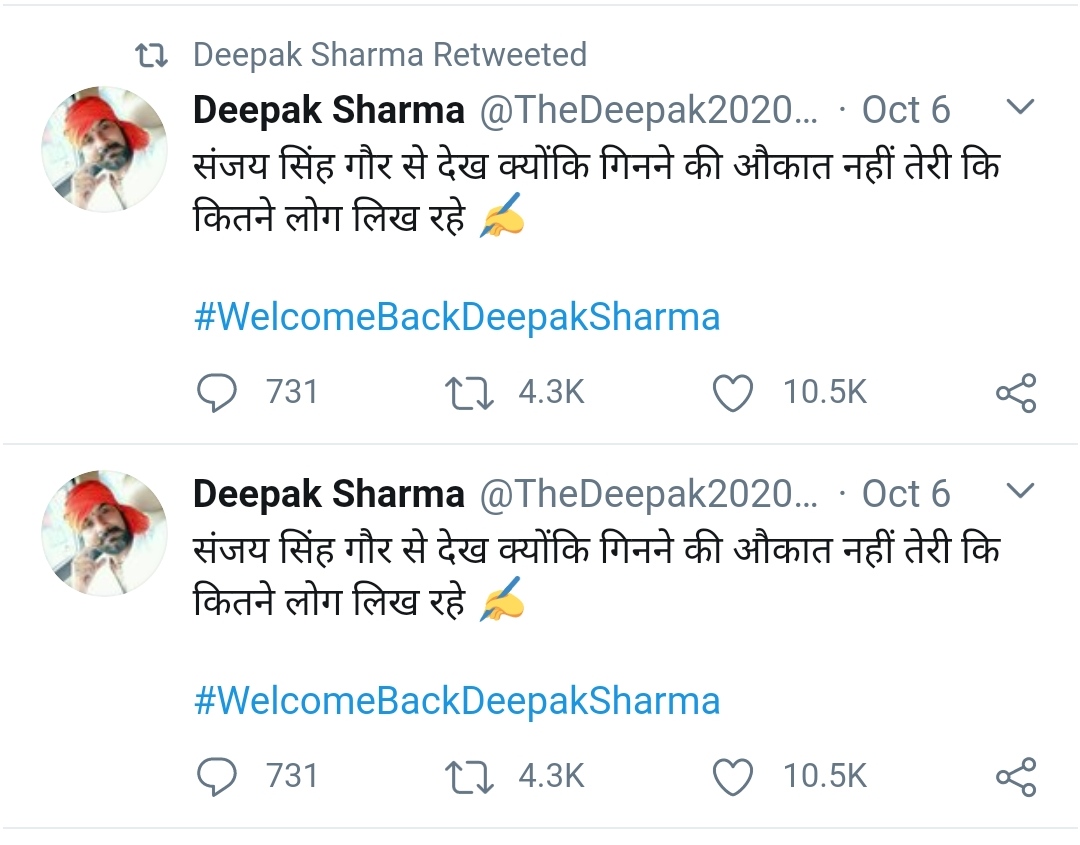Open the first tweet's Oct 6 timestamp
This screenshot has height=845, width=1080.
coord(906,110)
